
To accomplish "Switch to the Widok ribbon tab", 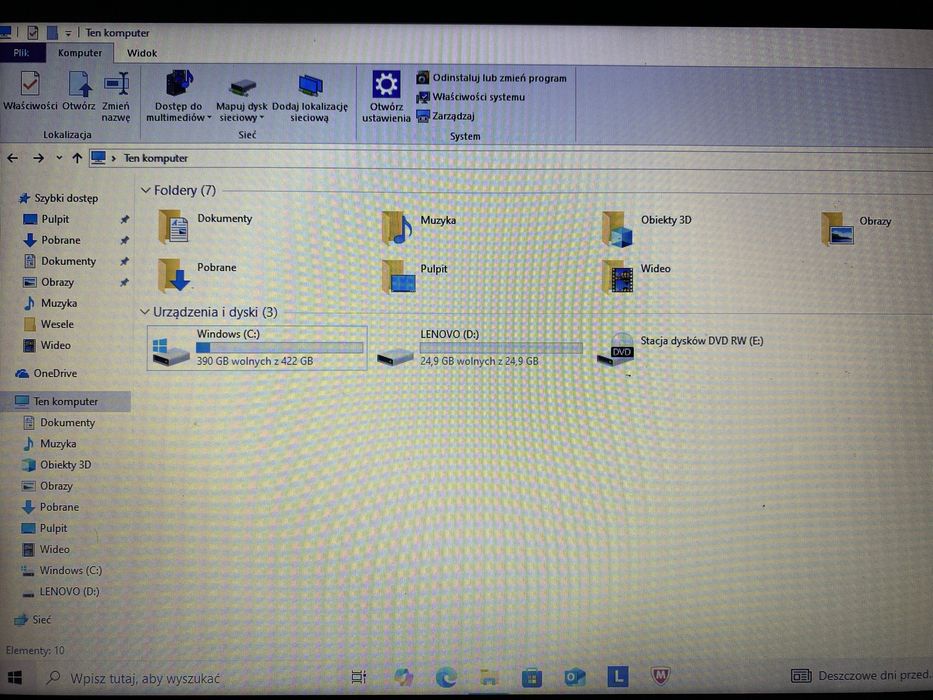I will click(x=142, y=53).
